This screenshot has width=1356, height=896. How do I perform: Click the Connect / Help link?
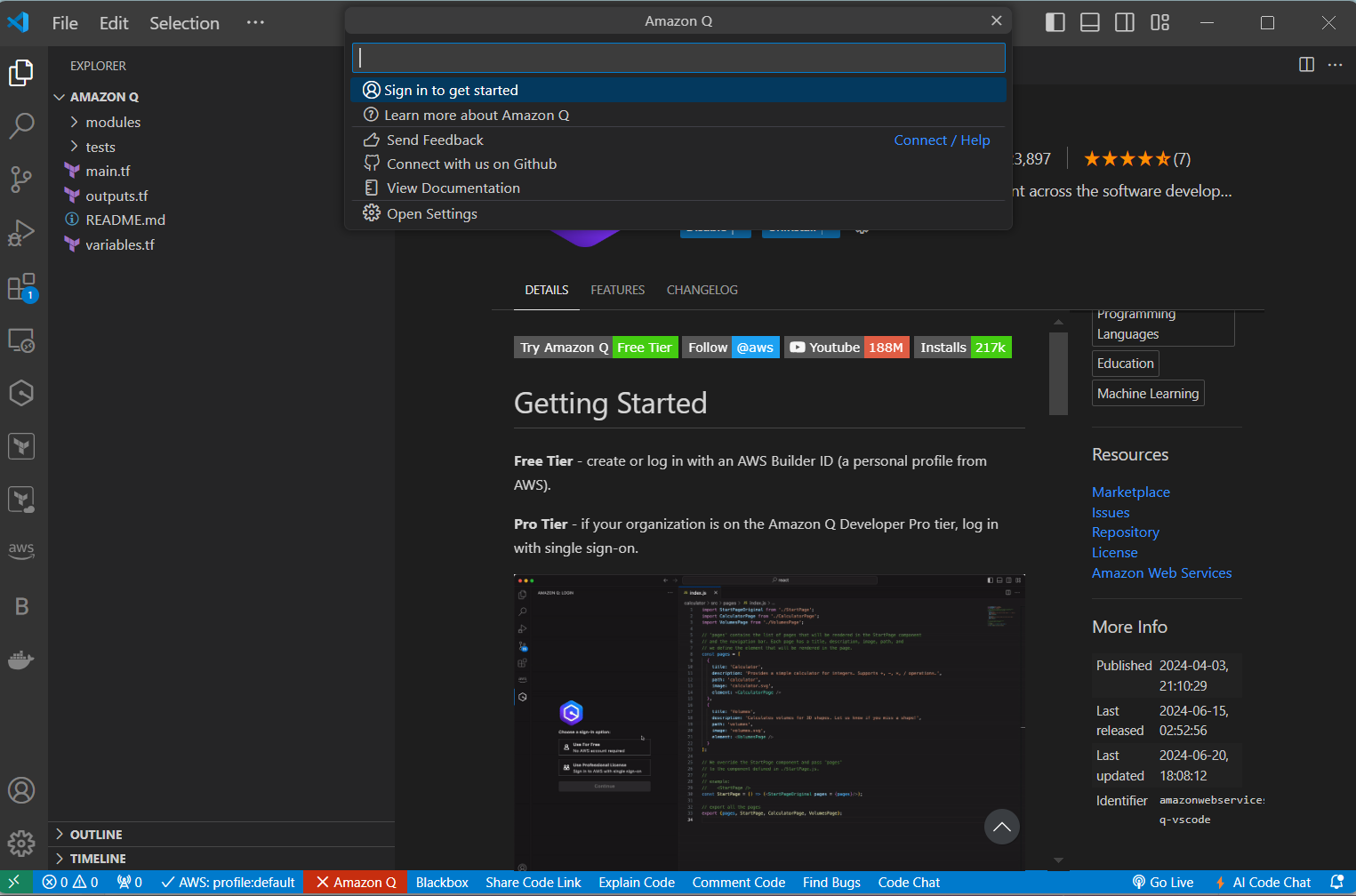tap(941, 140)
